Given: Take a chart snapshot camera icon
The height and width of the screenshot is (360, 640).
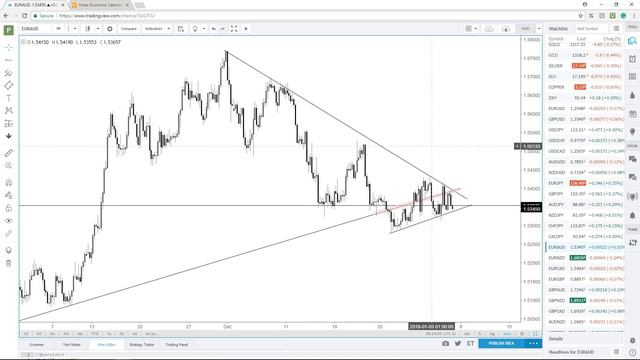Looking at the screenshot, I should (x=445, y=344).
